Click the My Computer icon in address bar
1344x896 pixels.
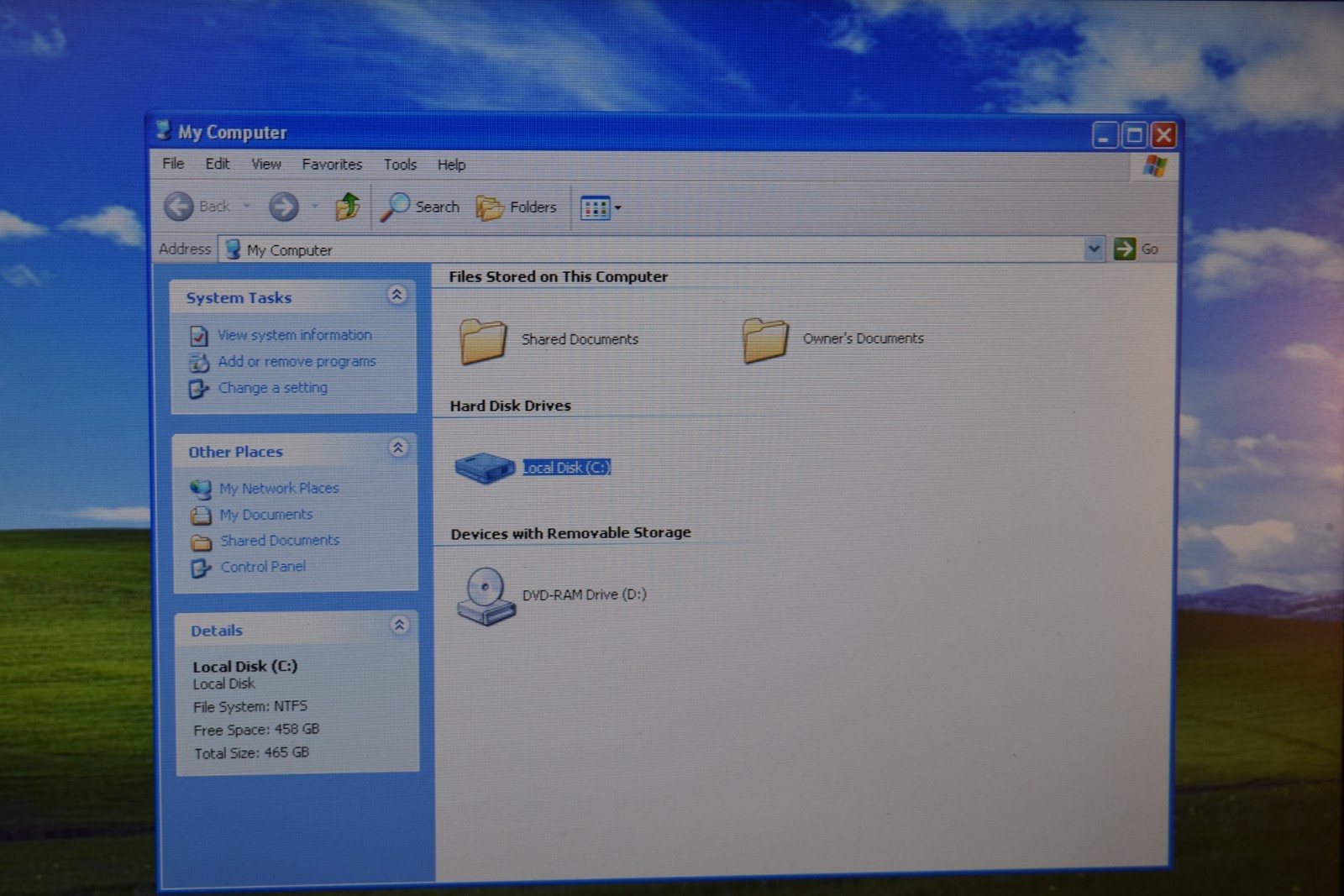234,249
